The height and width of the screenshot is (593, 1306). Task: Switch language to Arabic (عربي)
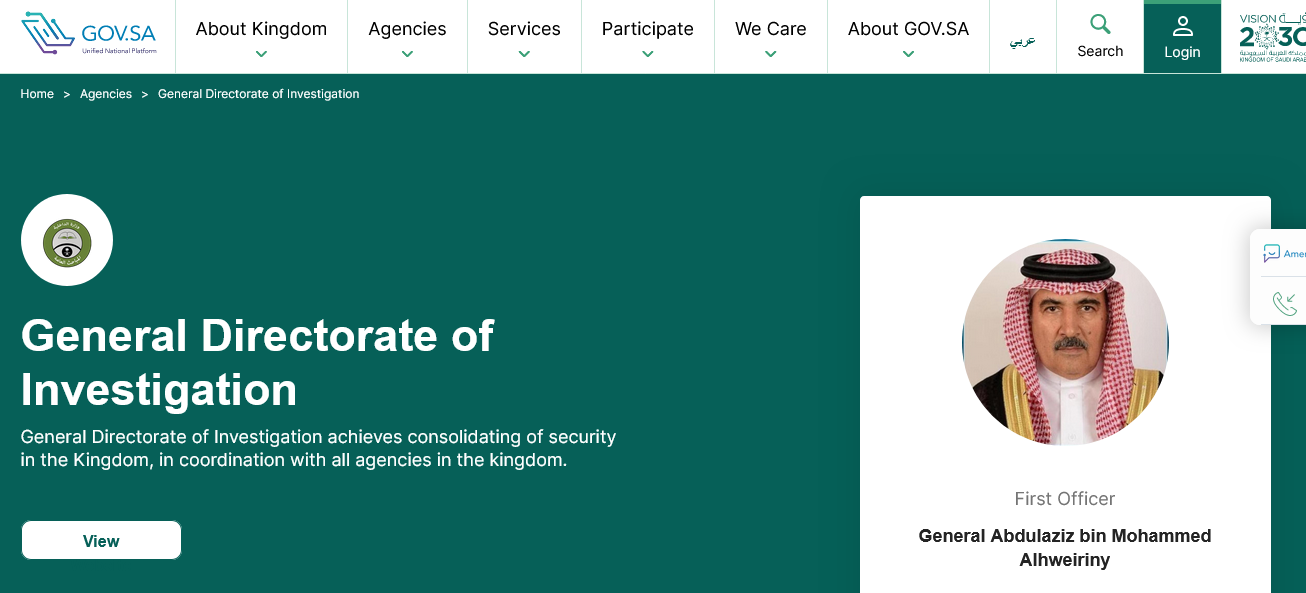tap(1022, 41)
